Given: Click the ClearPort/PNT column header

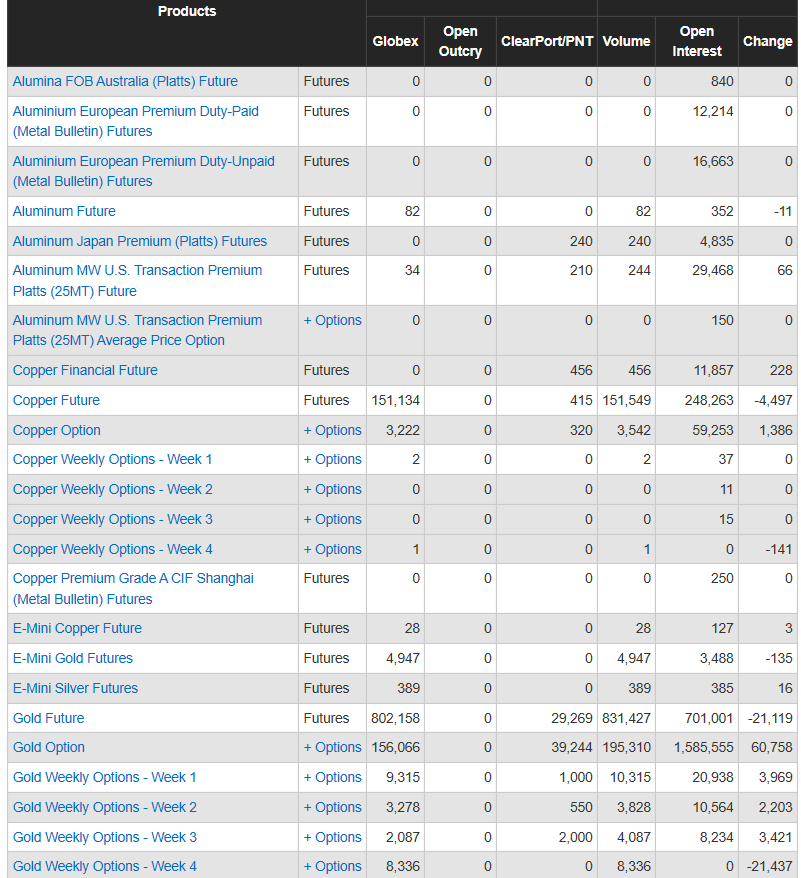Looking at the screenshot, I should tap(547, 41).
